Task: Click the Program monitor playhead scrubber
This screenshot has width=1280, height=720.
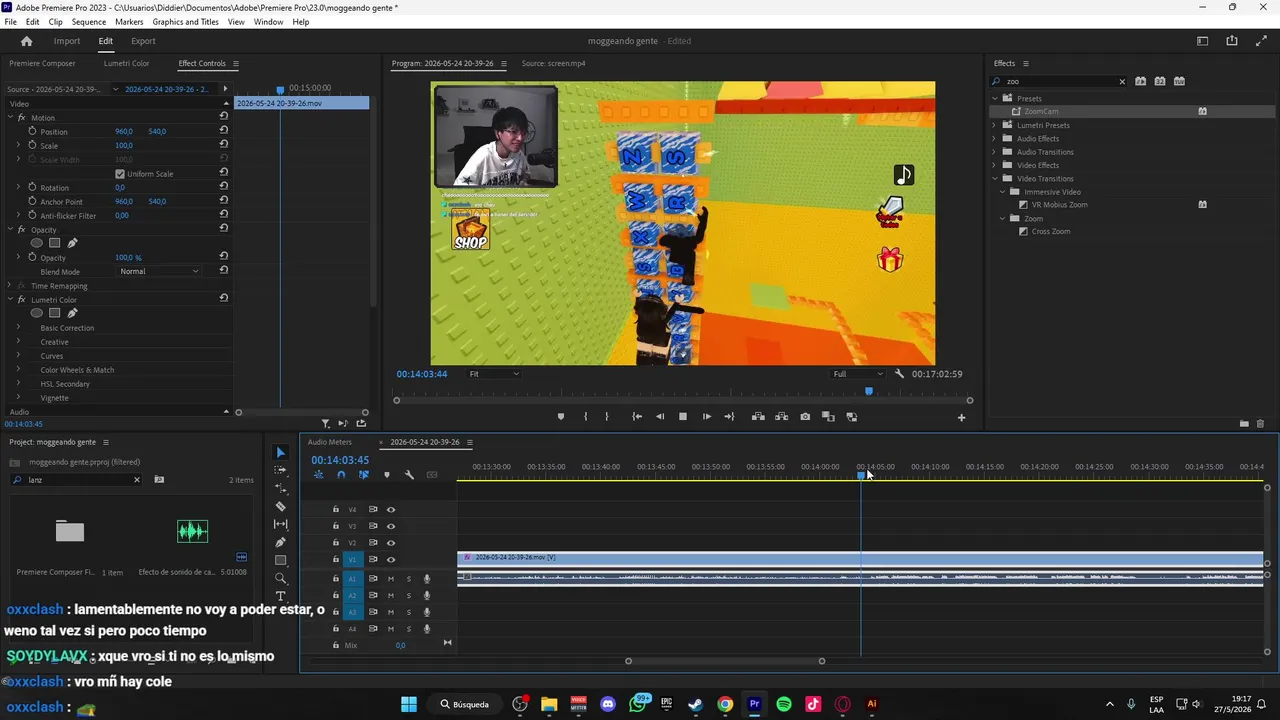Action: point(868,391)
